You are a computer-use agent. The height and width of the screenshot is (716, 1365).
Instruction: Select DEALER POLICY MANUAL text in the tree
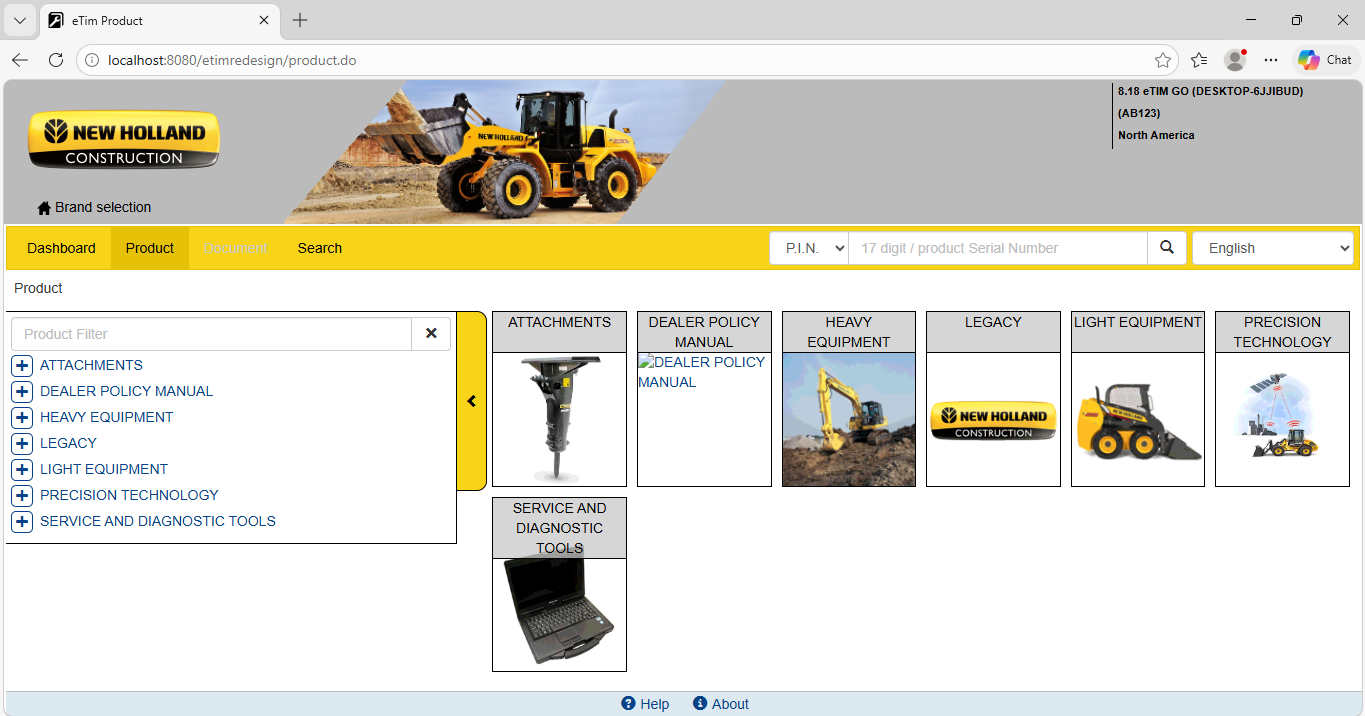(x=126, y=391)
